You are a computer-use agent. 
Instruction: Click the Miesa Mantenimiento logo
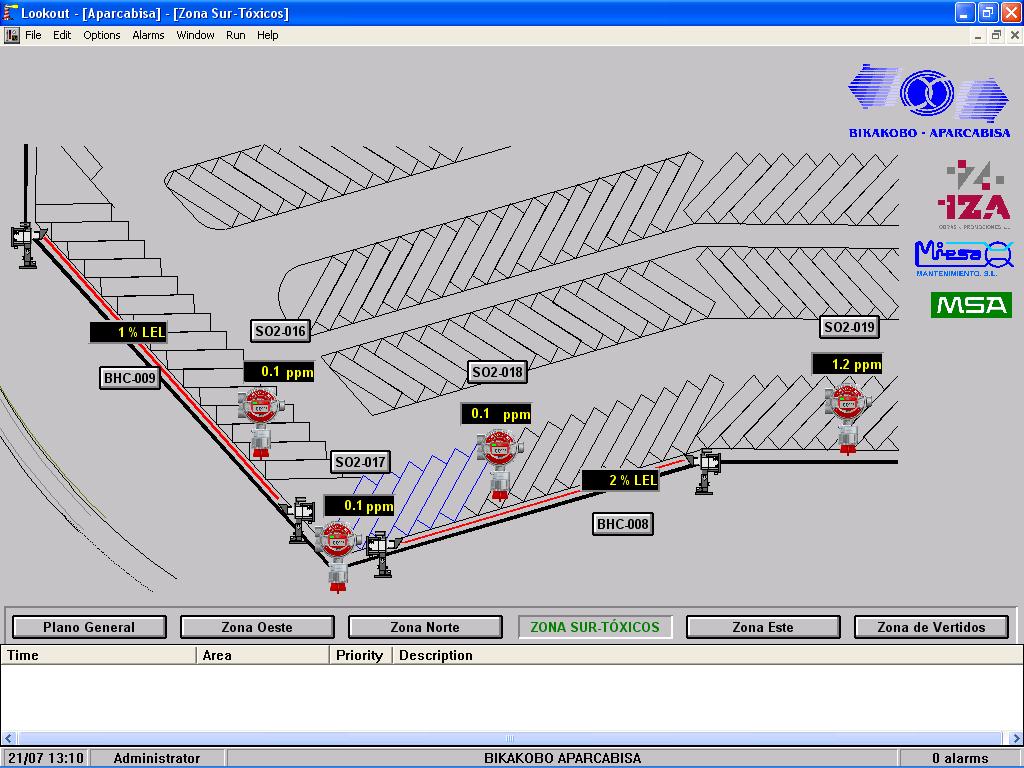click(x=964, y=259)
